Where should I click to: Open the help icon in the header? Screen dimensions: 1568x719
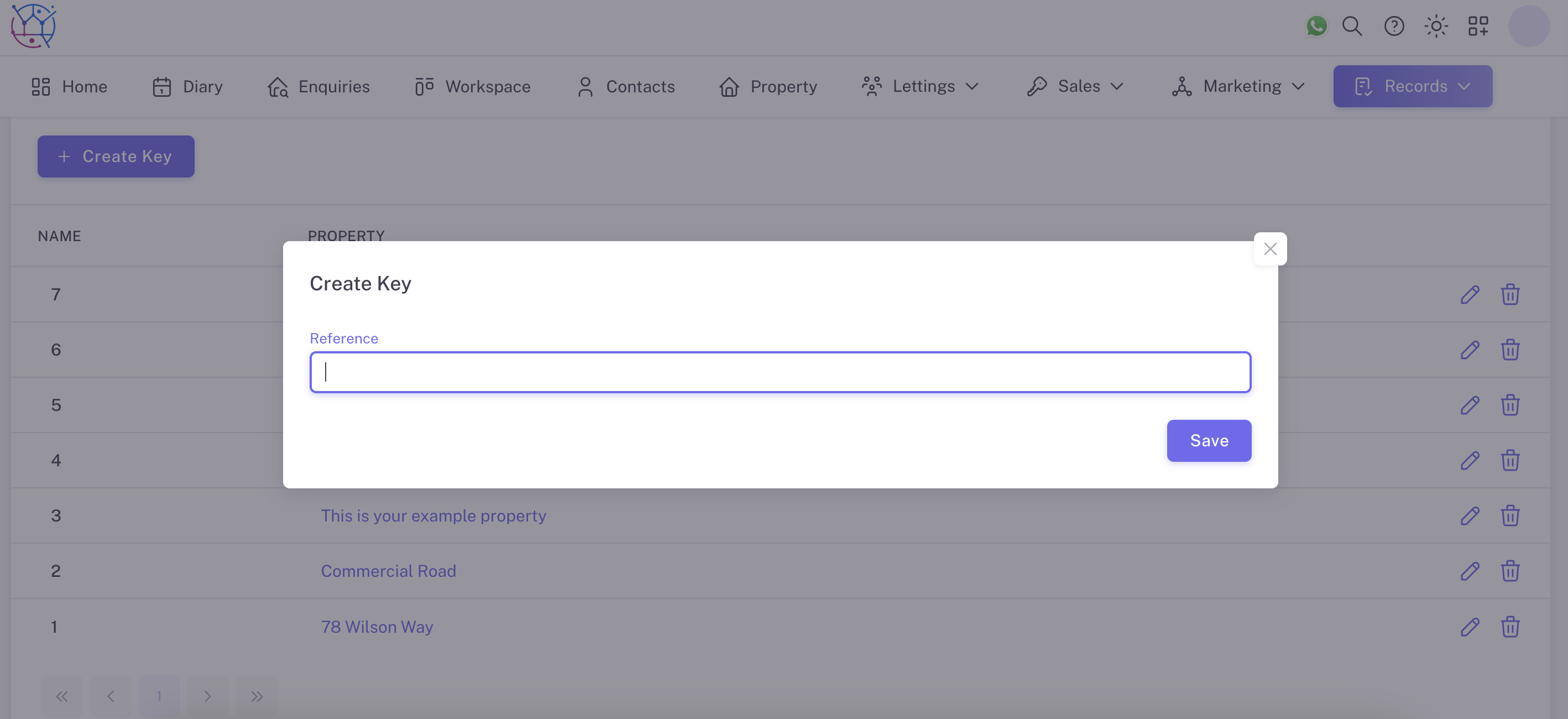1394,26
